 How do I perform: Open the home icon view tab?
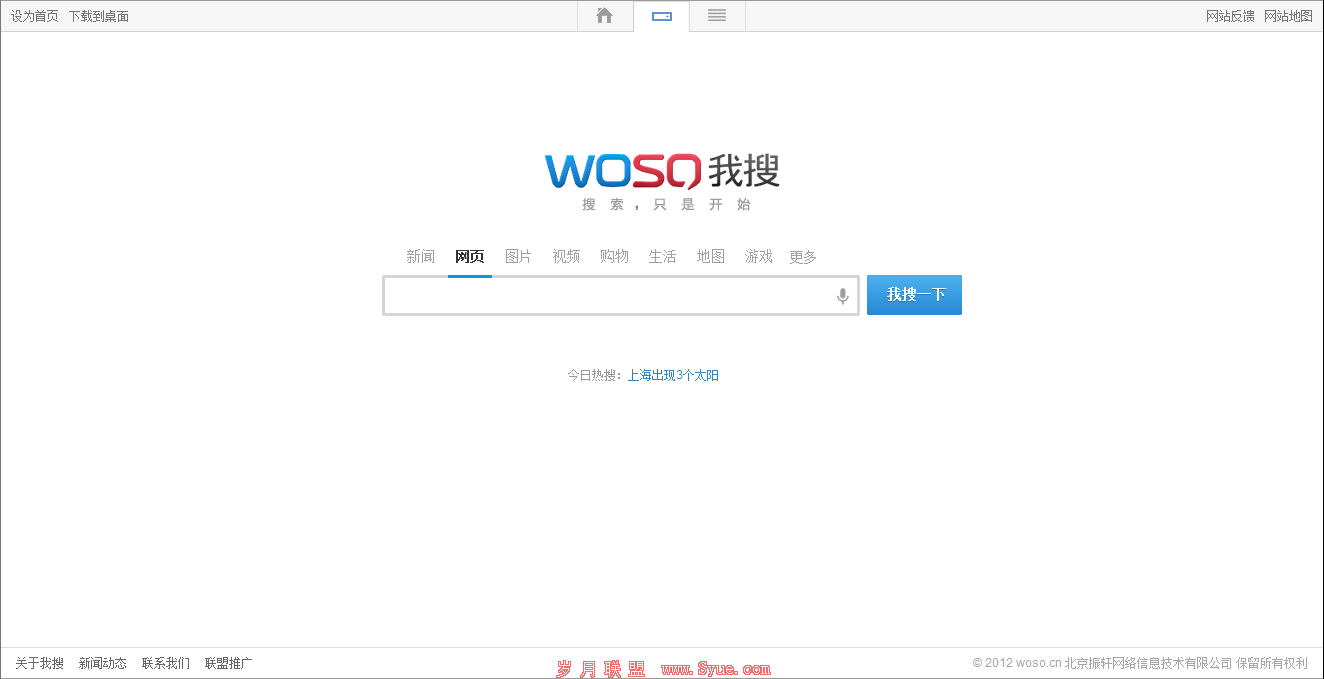[x=605, y=16]
